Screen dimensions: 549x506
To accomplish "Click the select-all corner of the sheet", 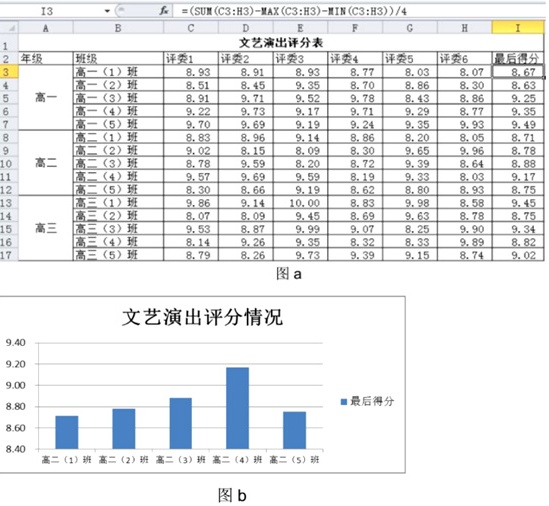I will (9, 28).
